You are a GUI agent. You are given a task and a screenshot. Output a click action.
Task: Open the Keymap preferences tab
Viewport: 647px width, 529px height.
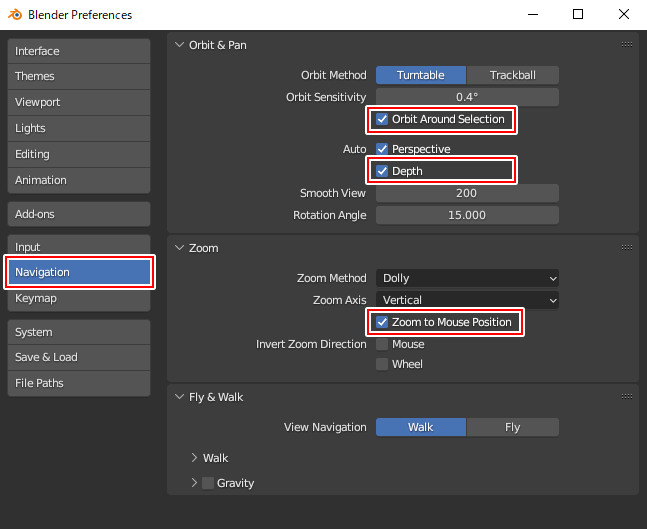click(79, 298)
